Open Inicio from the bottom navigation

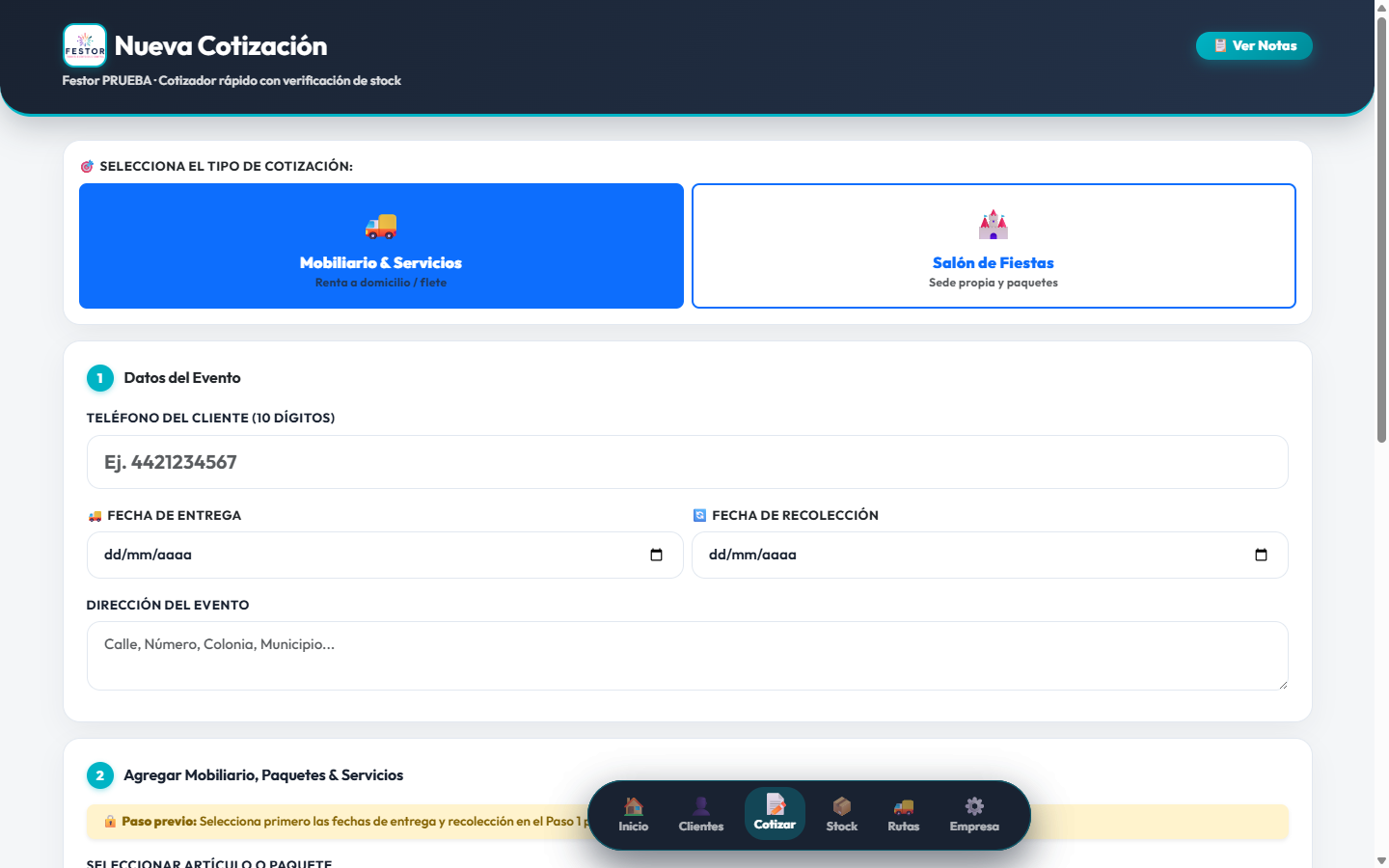point(634,814)
